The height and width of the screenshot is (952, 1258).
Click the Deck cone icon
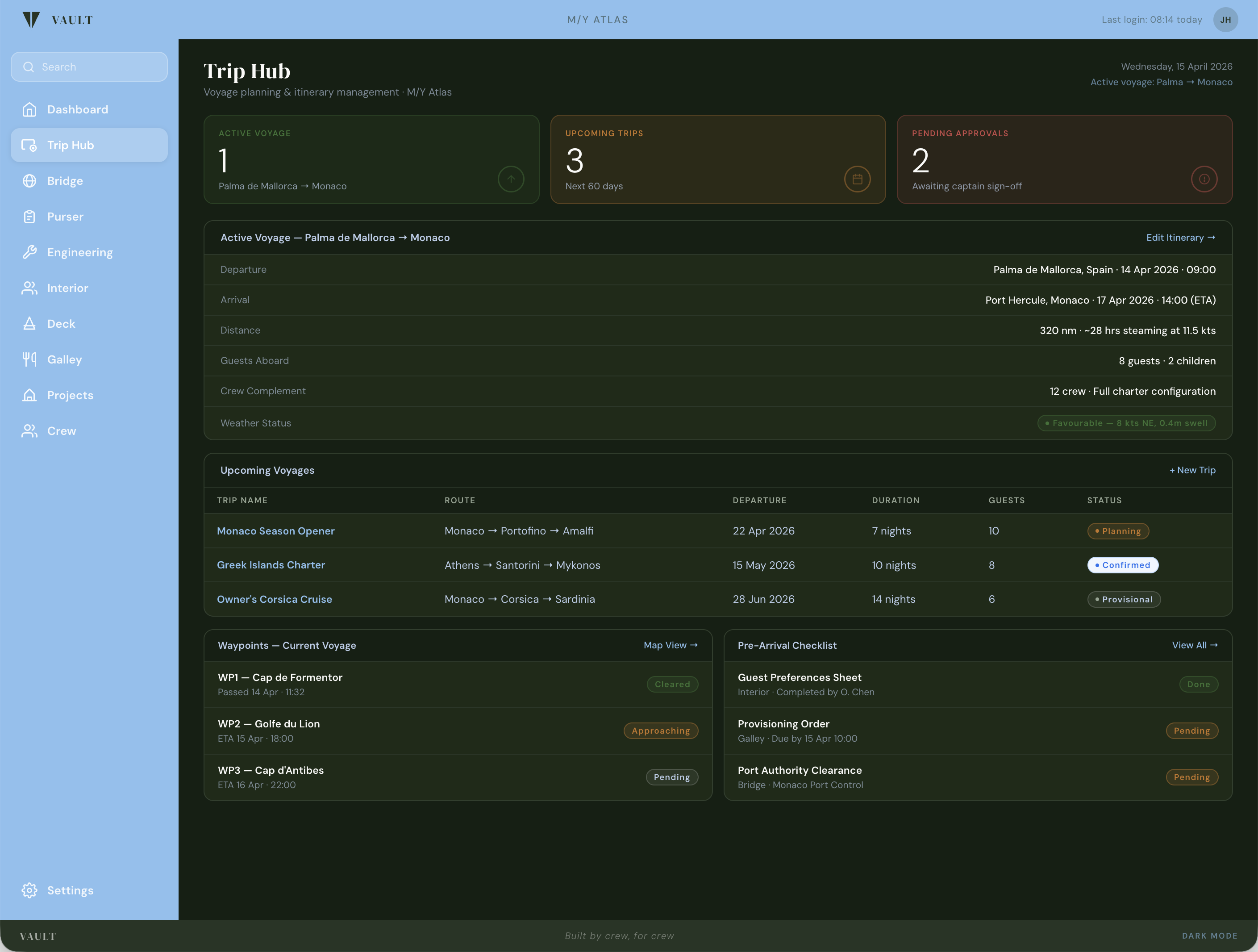point(29,324)
